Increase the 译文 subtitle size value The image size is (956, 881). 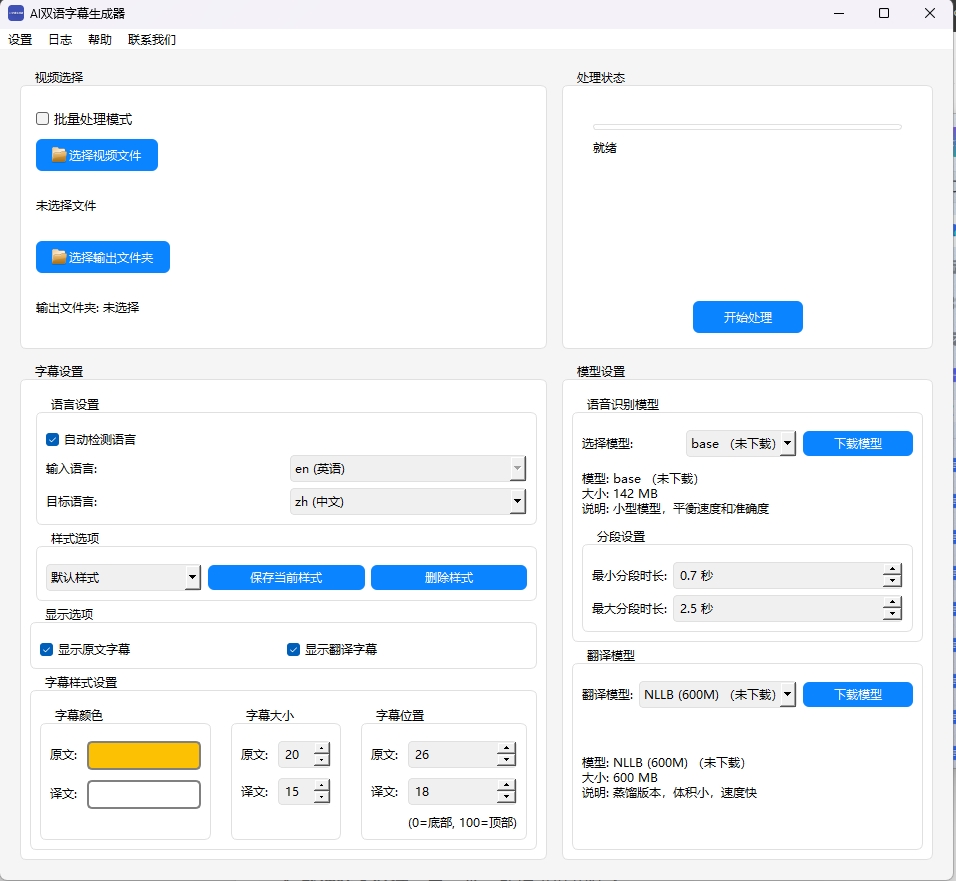pos(321,785)
